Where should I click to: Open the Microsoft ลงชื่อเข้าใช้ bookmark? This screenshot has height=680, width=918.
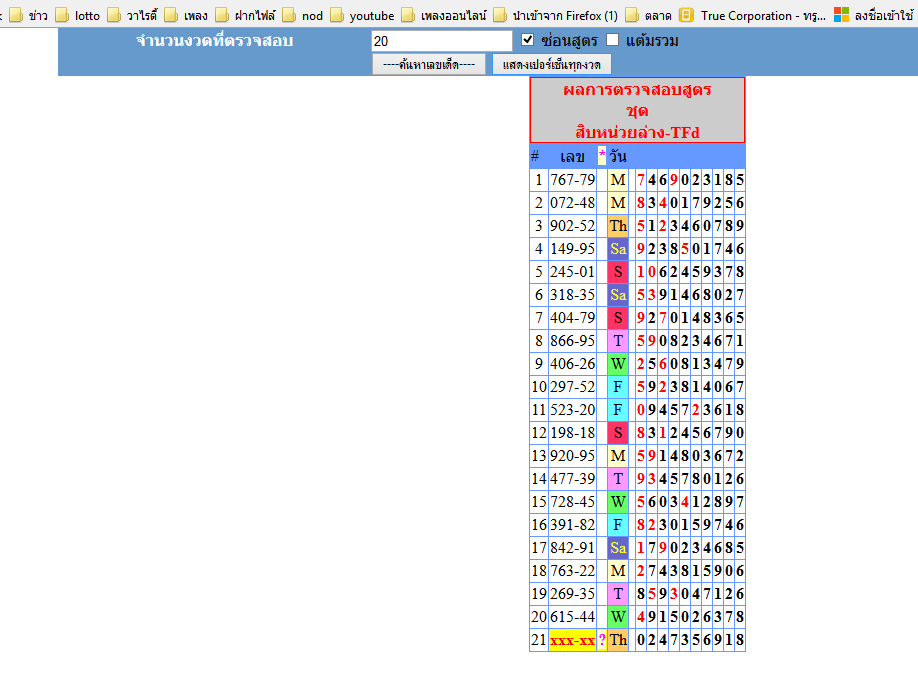point(874,15)
